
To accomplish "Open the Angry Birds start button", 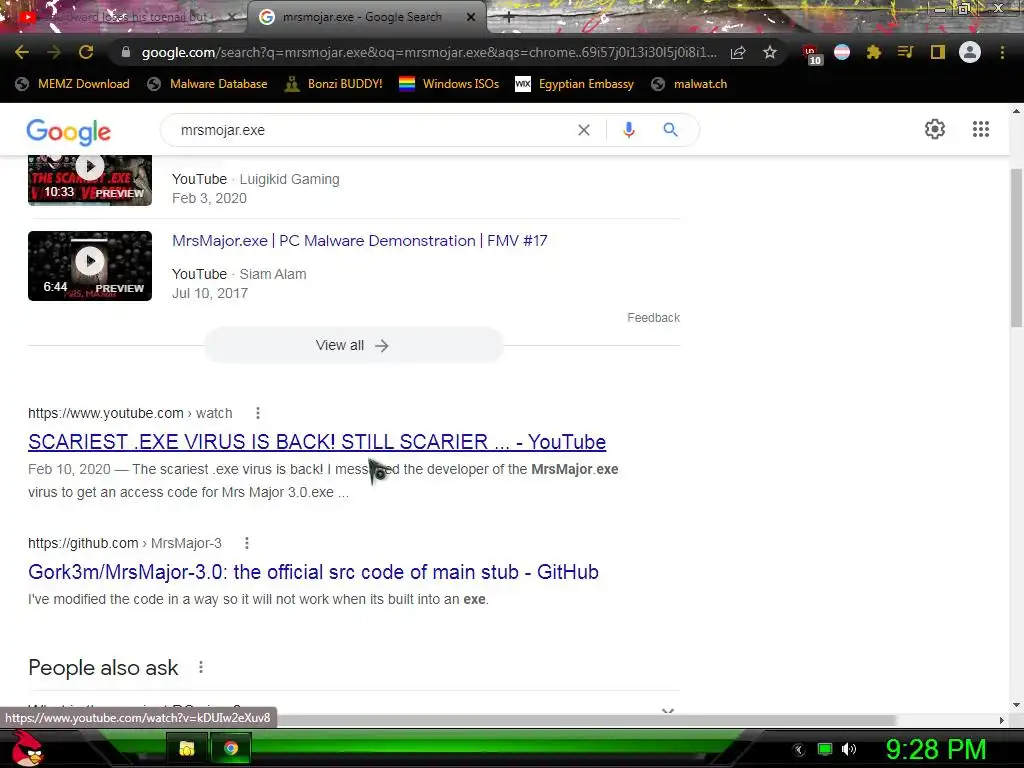I will pyautogui.click(x=26, y=748).
